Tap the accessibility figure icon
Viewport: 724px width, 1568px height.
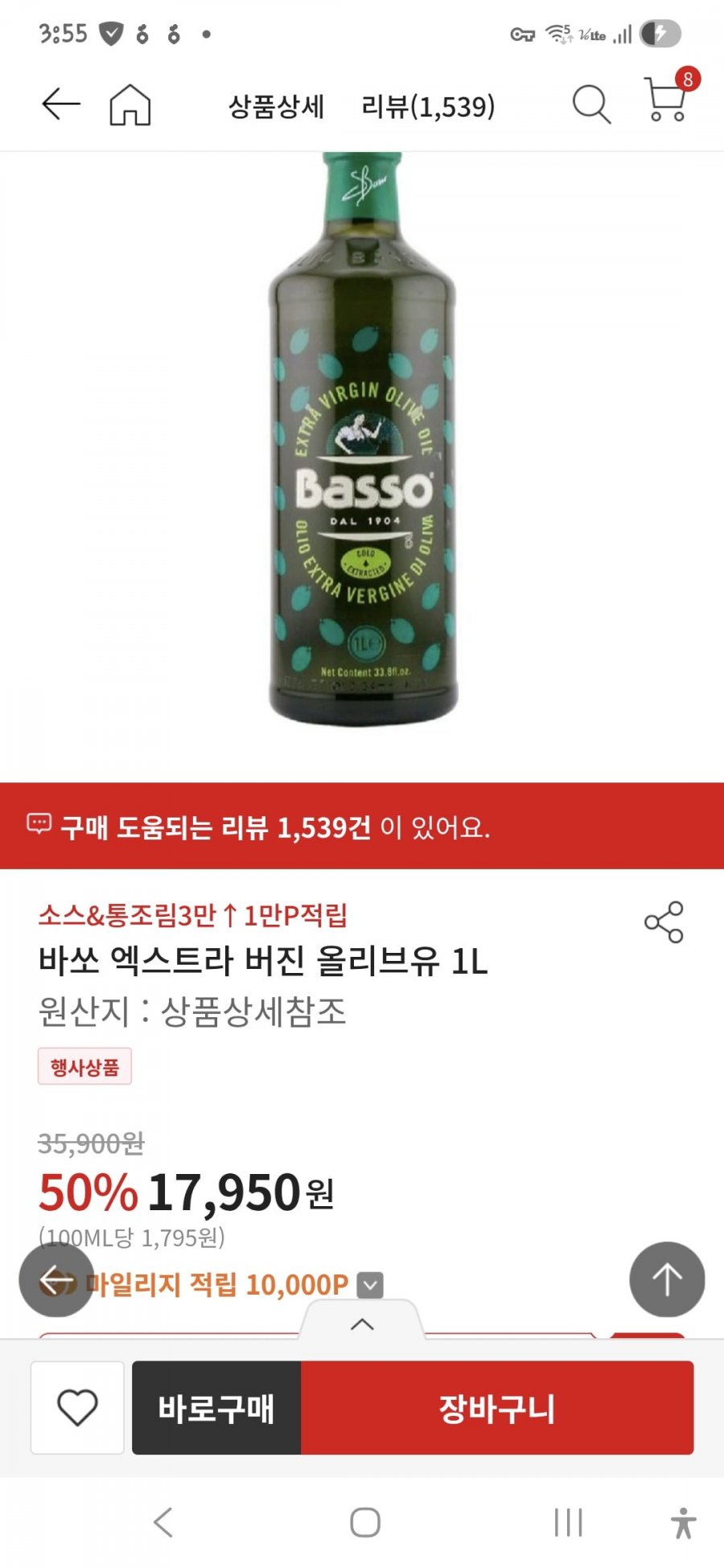[684, 1522]
